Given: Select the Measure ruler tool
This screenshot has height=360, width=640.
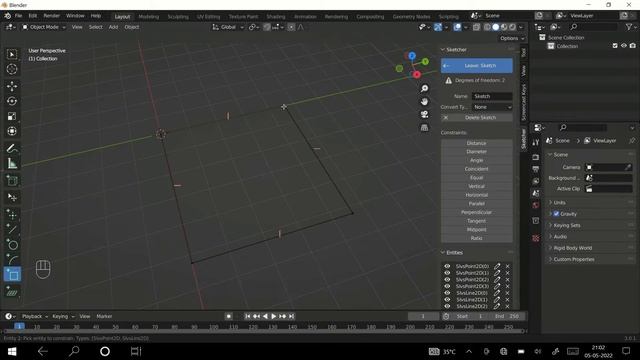Looking at the screenshot, I should point(12,164).
